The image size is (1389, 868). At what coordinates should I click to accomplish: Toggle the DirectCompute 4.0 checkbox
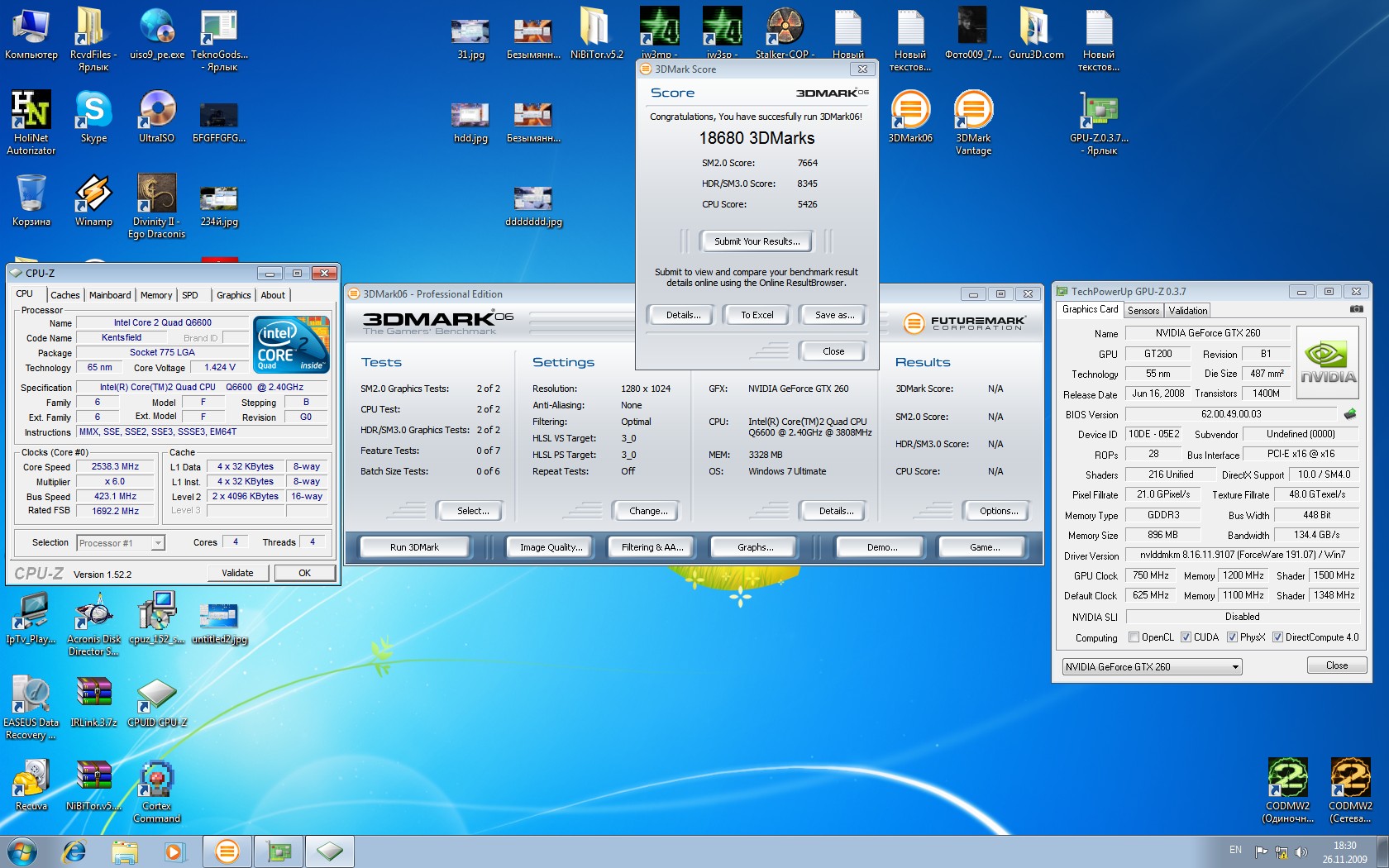[1277, 637]
